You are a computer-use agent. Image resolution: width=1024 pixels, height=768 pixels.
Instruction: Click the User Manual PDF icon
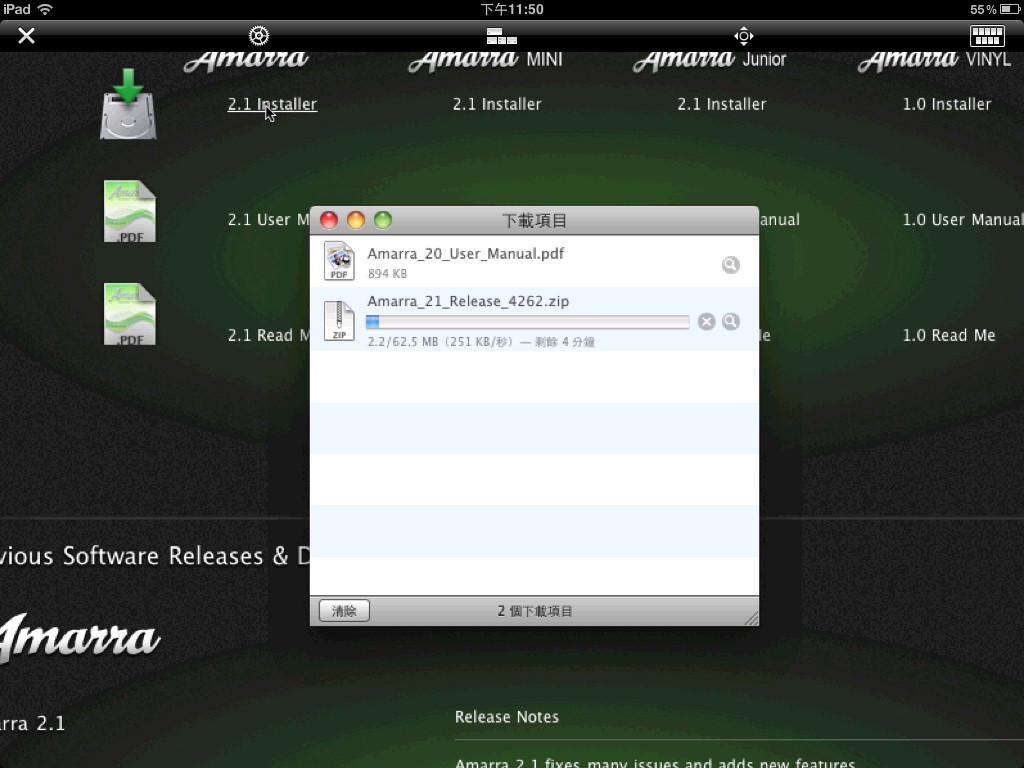coord(129,211)
